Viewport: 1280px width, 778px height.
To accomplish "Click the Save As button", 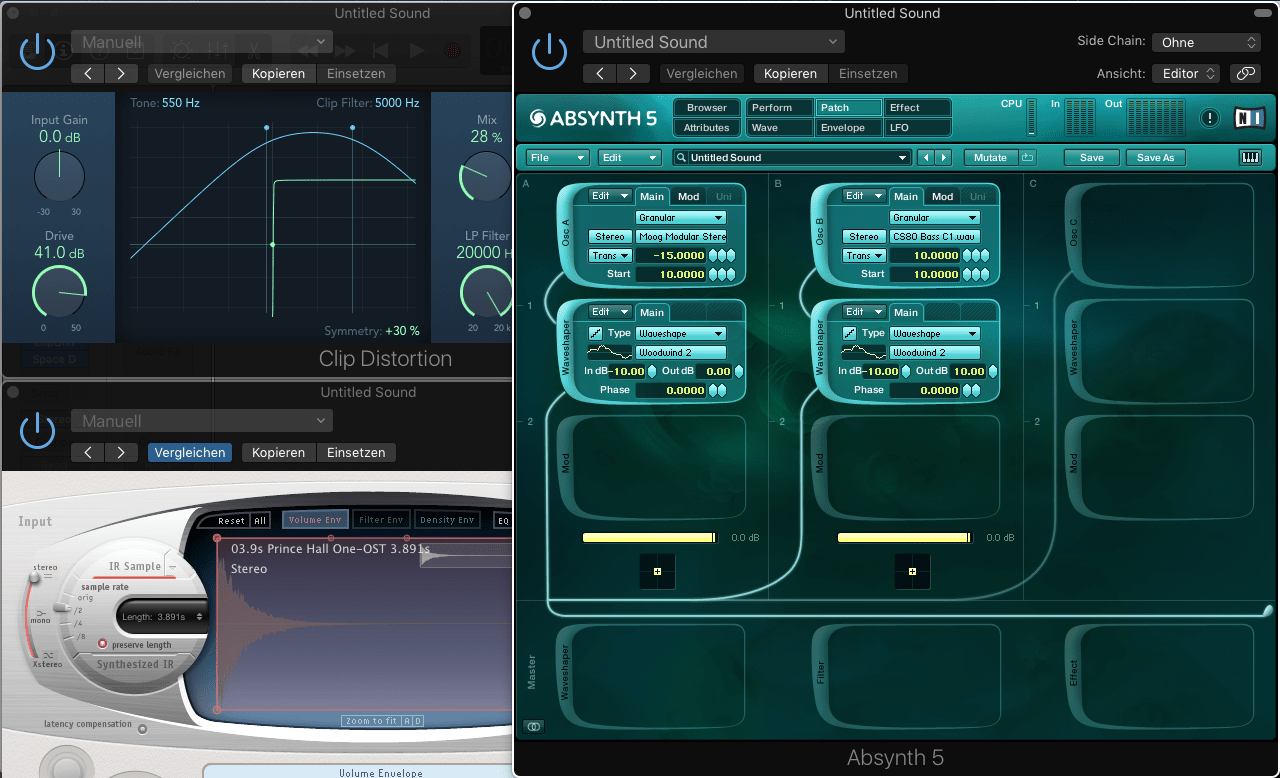I will point(1155,157).
